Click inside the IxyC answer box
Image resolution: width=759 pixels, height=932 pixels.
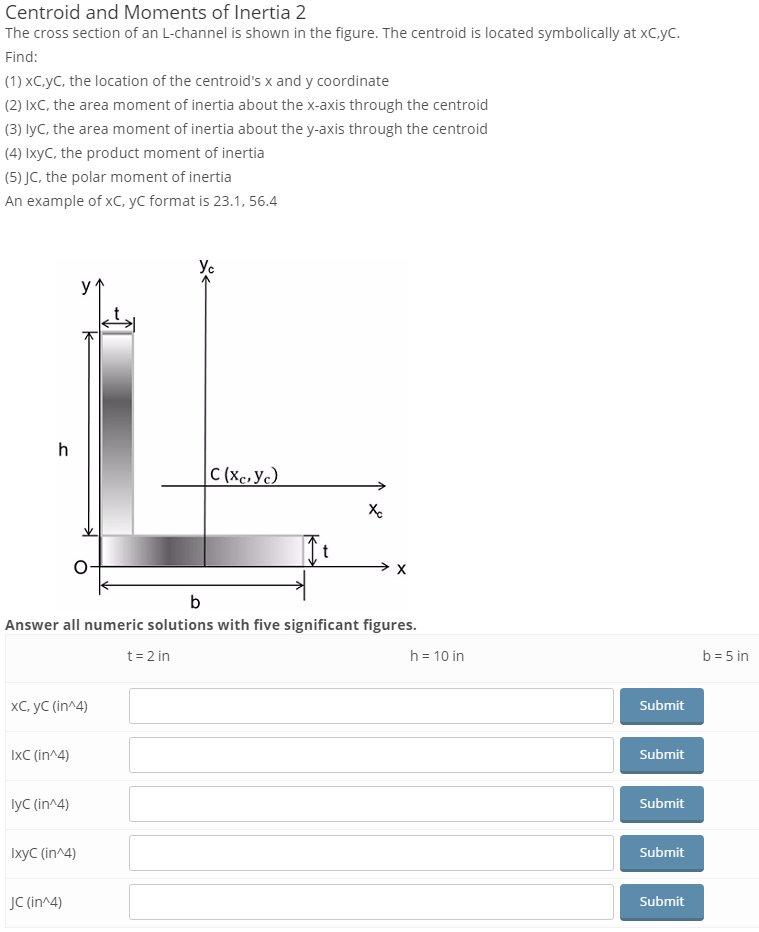pos(370,853)
